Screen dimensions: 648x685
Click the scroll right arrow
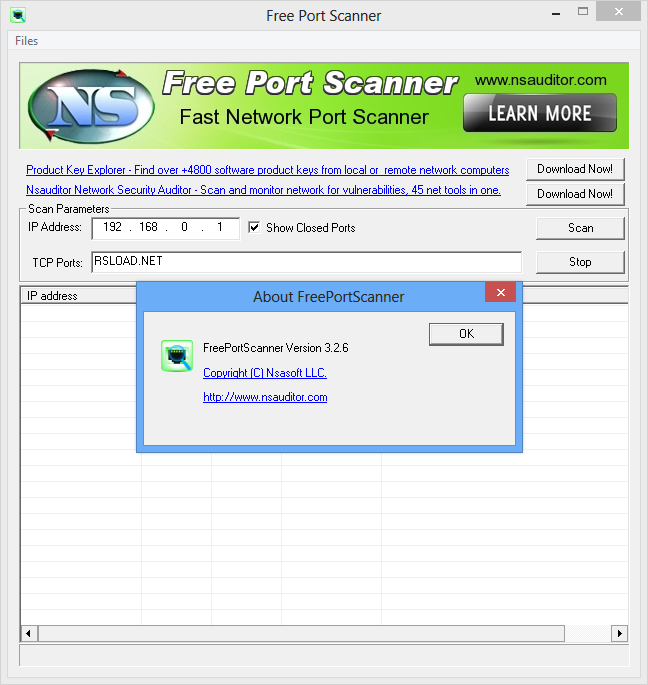620,633
